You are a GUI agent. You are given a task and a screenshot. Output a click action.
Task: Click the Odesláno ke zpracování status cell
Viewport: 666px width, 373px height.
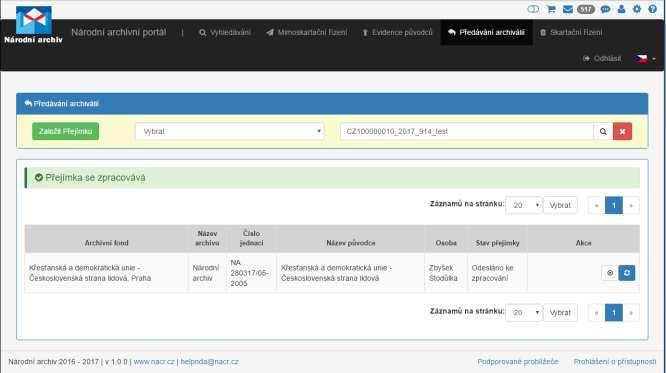tap(497, 273)
